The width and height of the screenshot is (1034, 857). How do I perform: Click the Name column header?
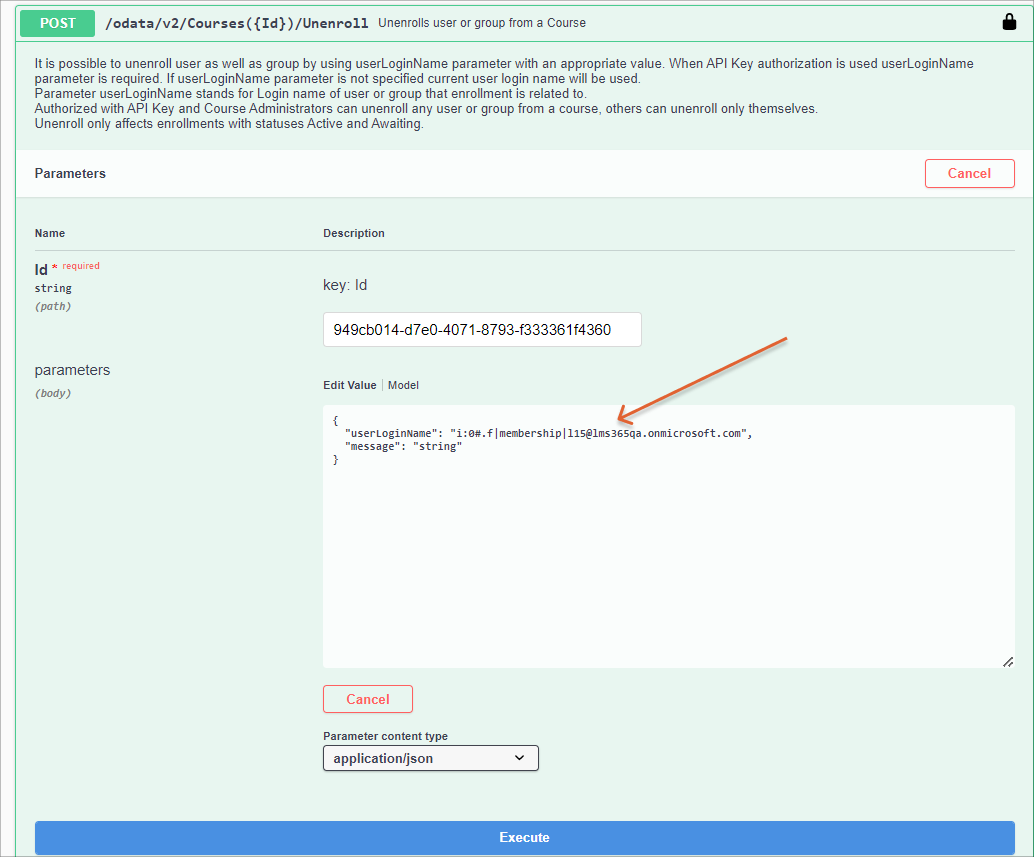point(50,233)
